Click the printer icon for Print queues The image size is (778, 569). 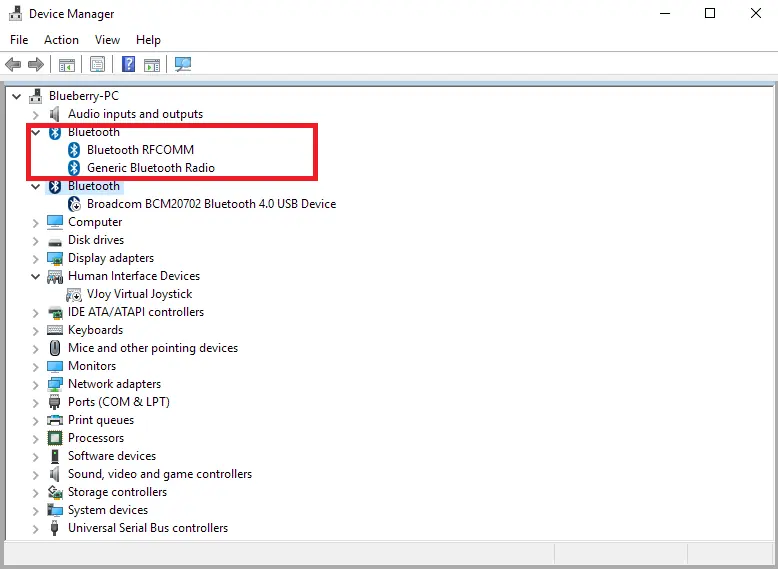tap(55, 420)
